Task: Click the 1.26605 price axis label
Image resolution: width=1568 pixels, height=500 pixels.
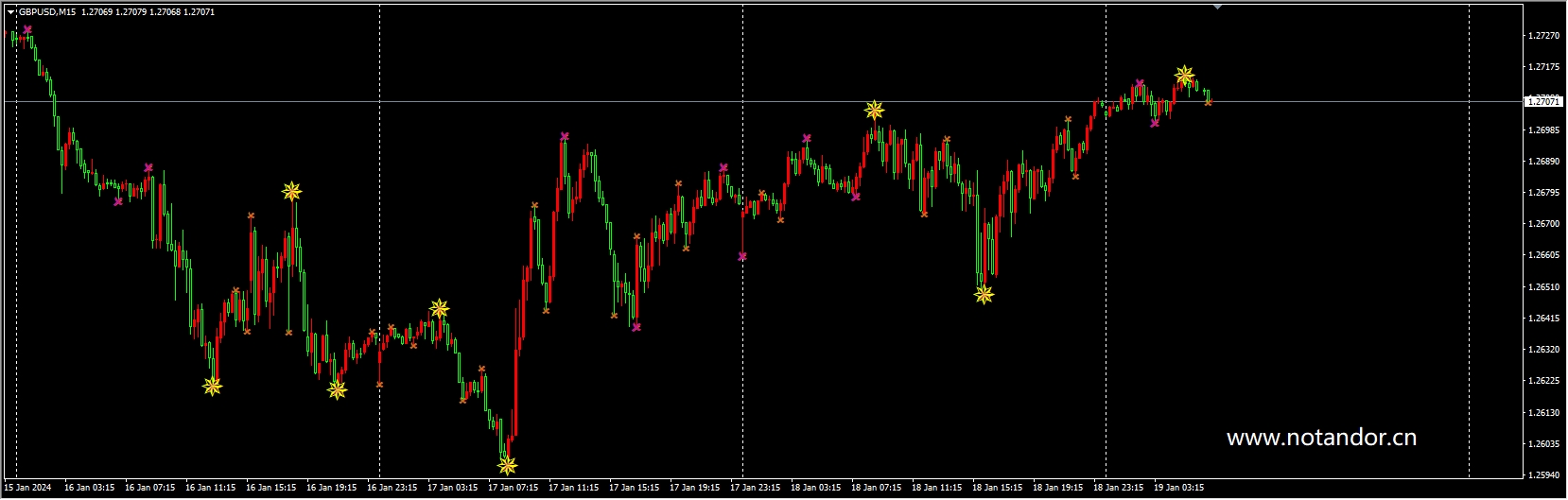Action: [x=1543, y=255]
